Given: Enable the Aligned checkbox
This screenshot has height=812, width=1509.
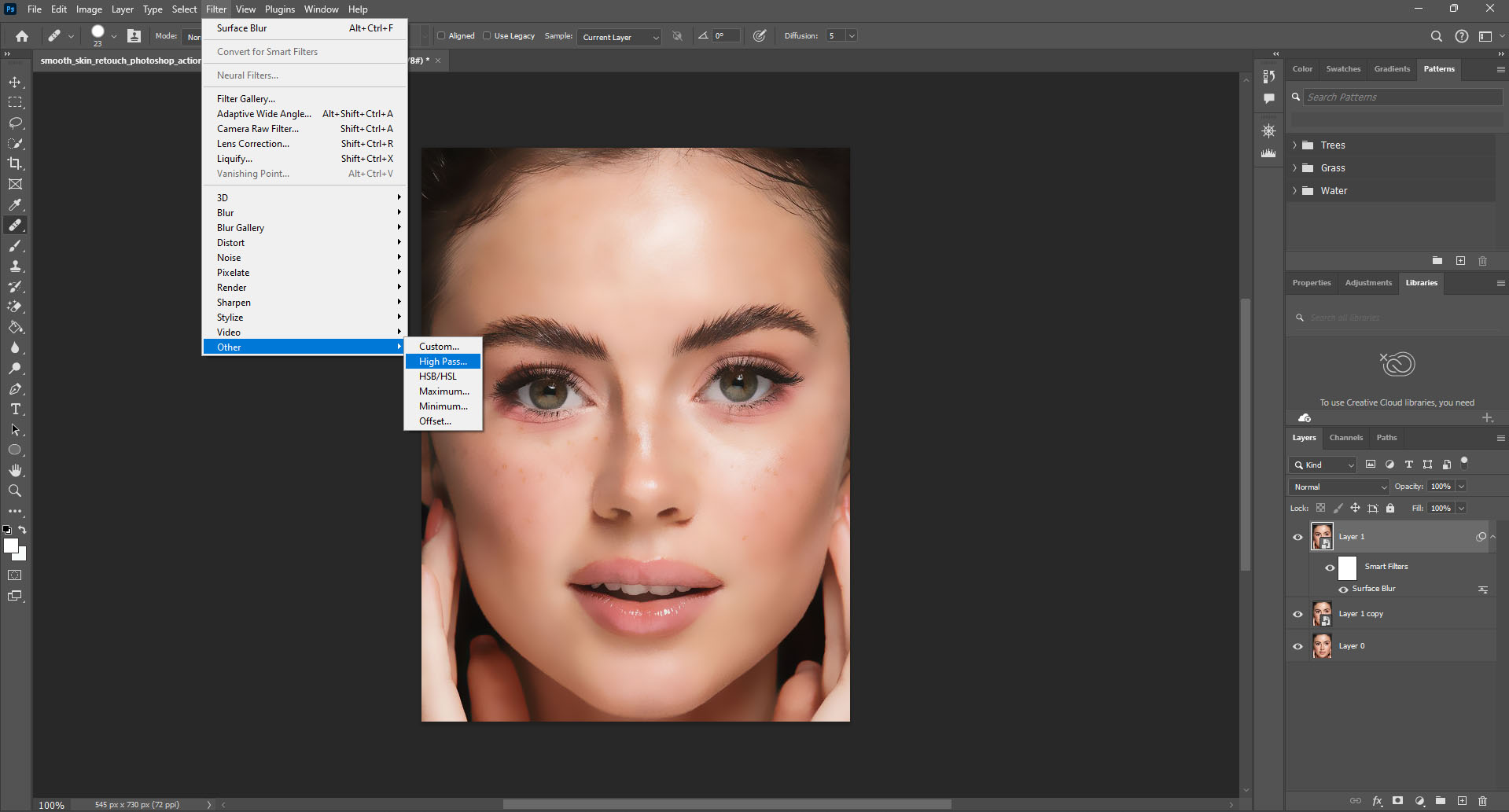Looking at the screenshot, I should pyautogui.click(x=441, y=35).
